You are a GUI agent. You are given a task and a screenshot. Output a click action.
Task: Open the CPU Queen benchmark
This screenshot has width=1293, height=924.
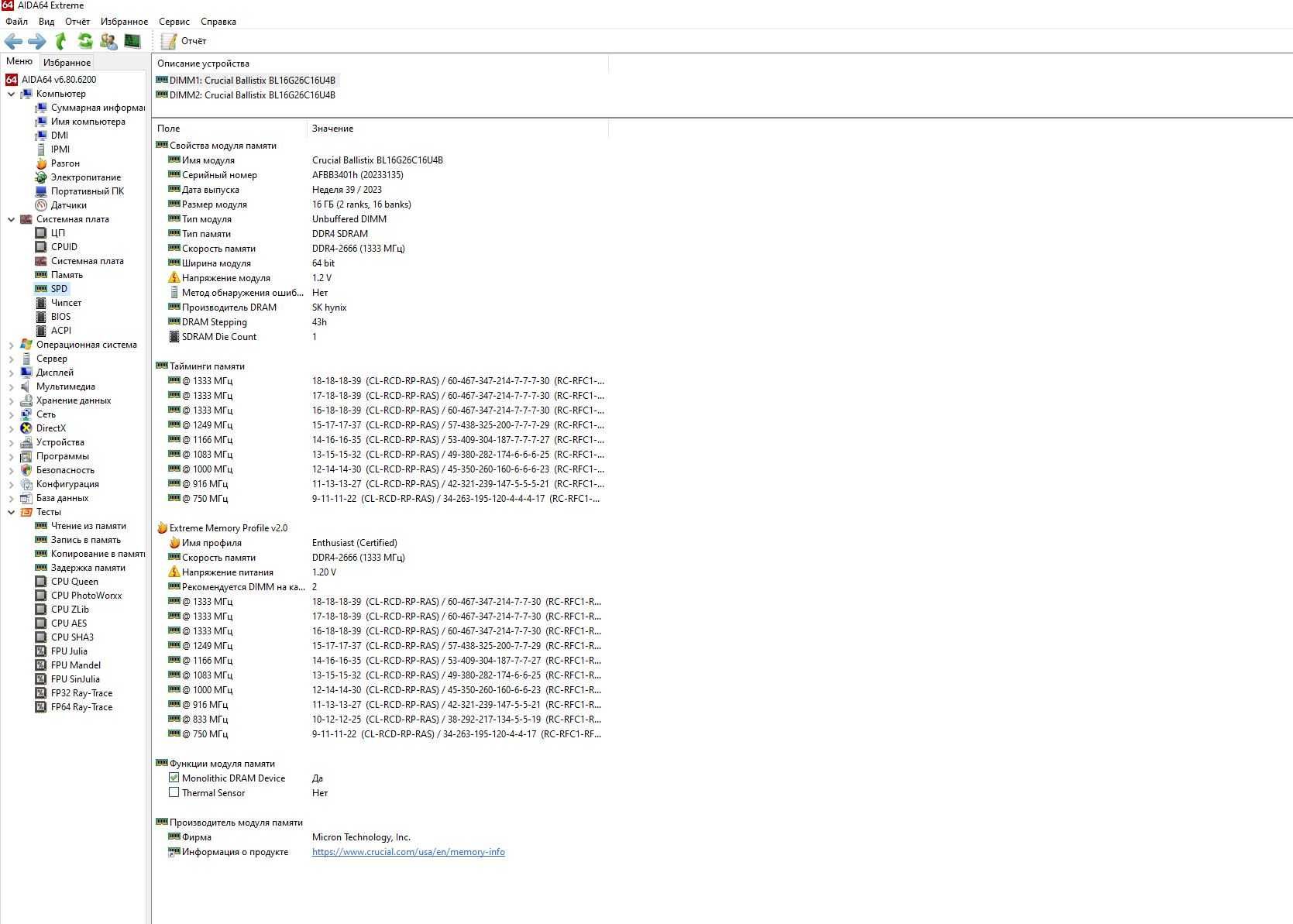point(67,582)
